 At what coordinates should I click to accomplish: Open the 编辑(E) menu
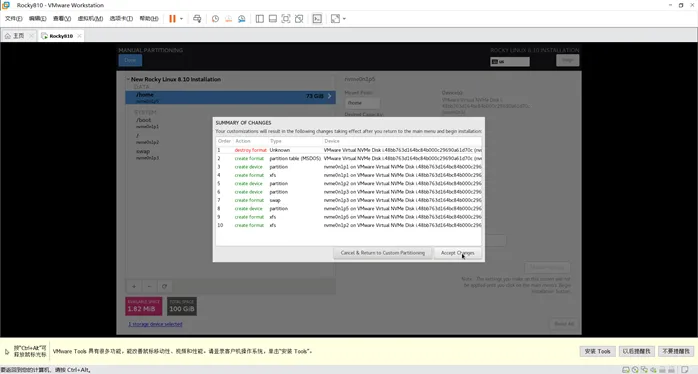click(x=37, y=18)
